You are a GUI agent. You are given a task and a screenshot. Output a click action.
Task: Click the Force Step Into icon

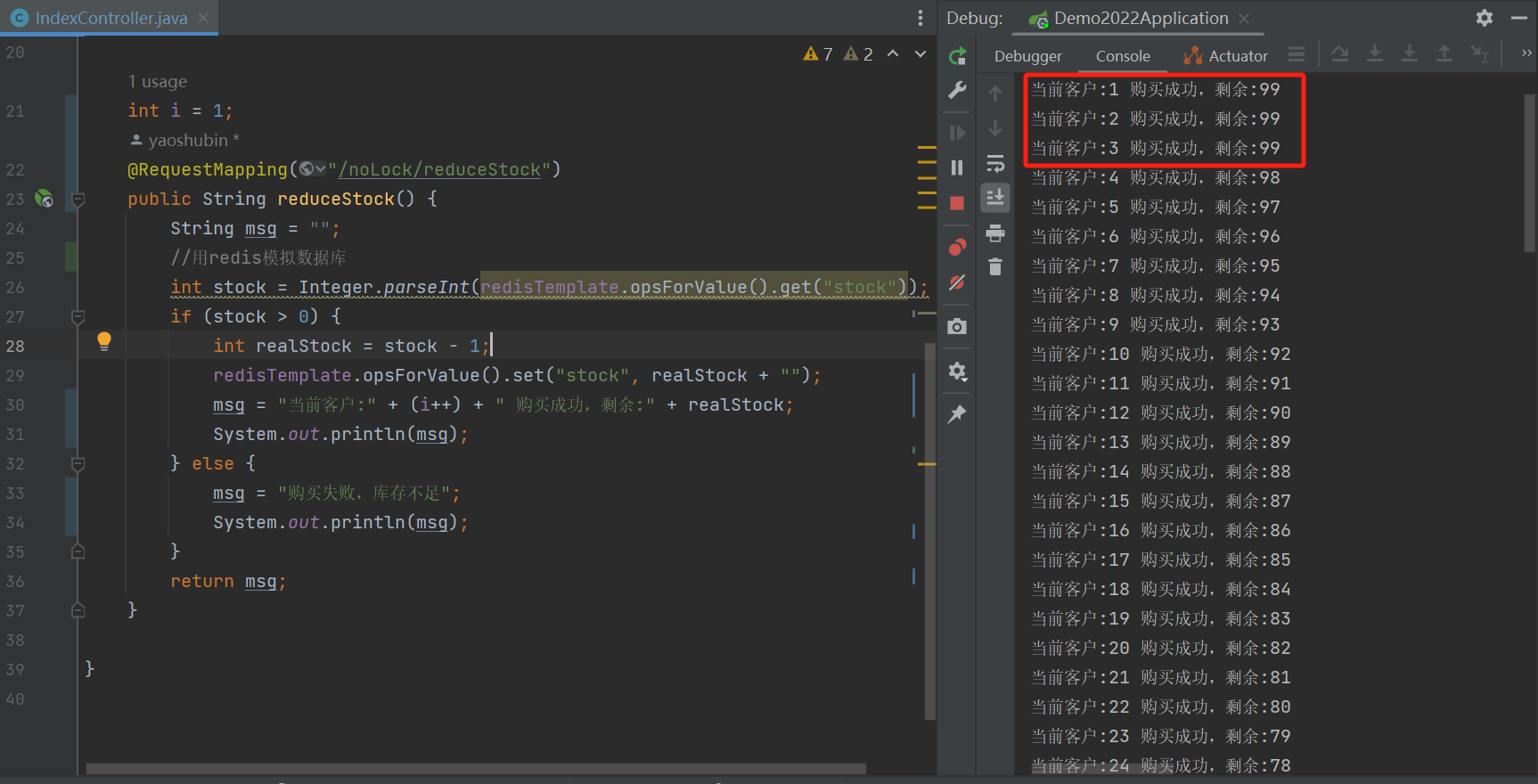(x=1410, y=54)
